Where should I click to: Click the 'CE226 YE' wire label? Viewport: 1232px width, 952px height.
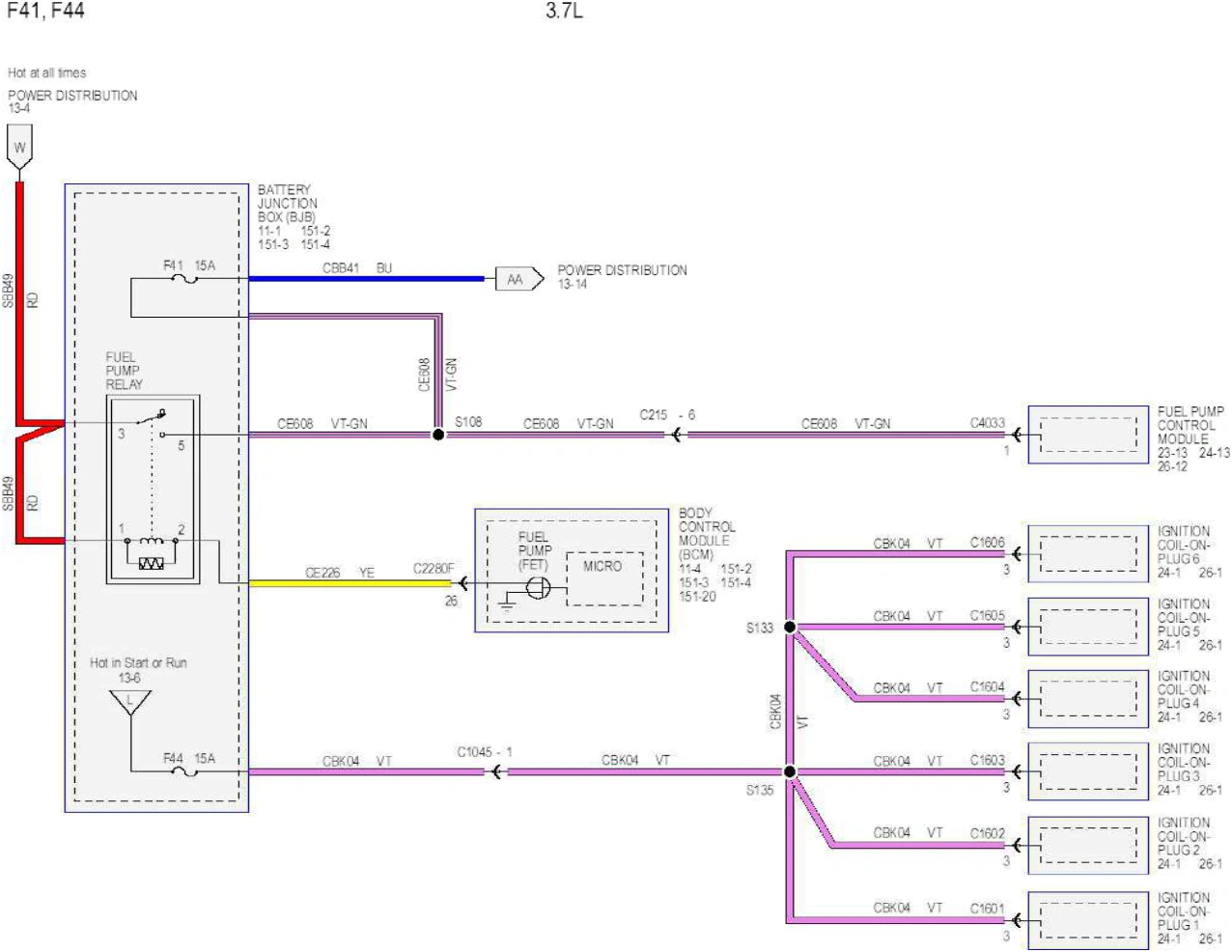pyautogui.click(x=339, y=573)
